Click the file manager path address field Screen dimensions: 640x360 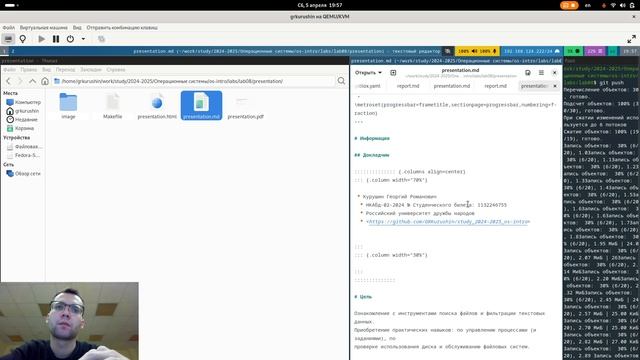point(193,81)
